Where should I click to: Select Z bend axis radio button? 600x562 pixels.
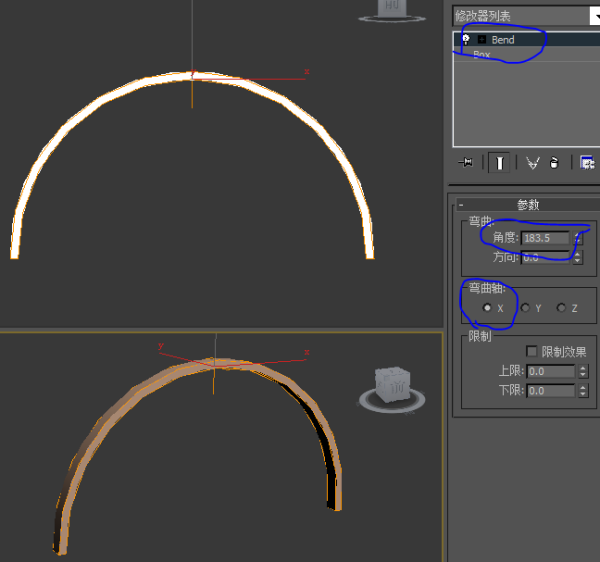(561, 308)
